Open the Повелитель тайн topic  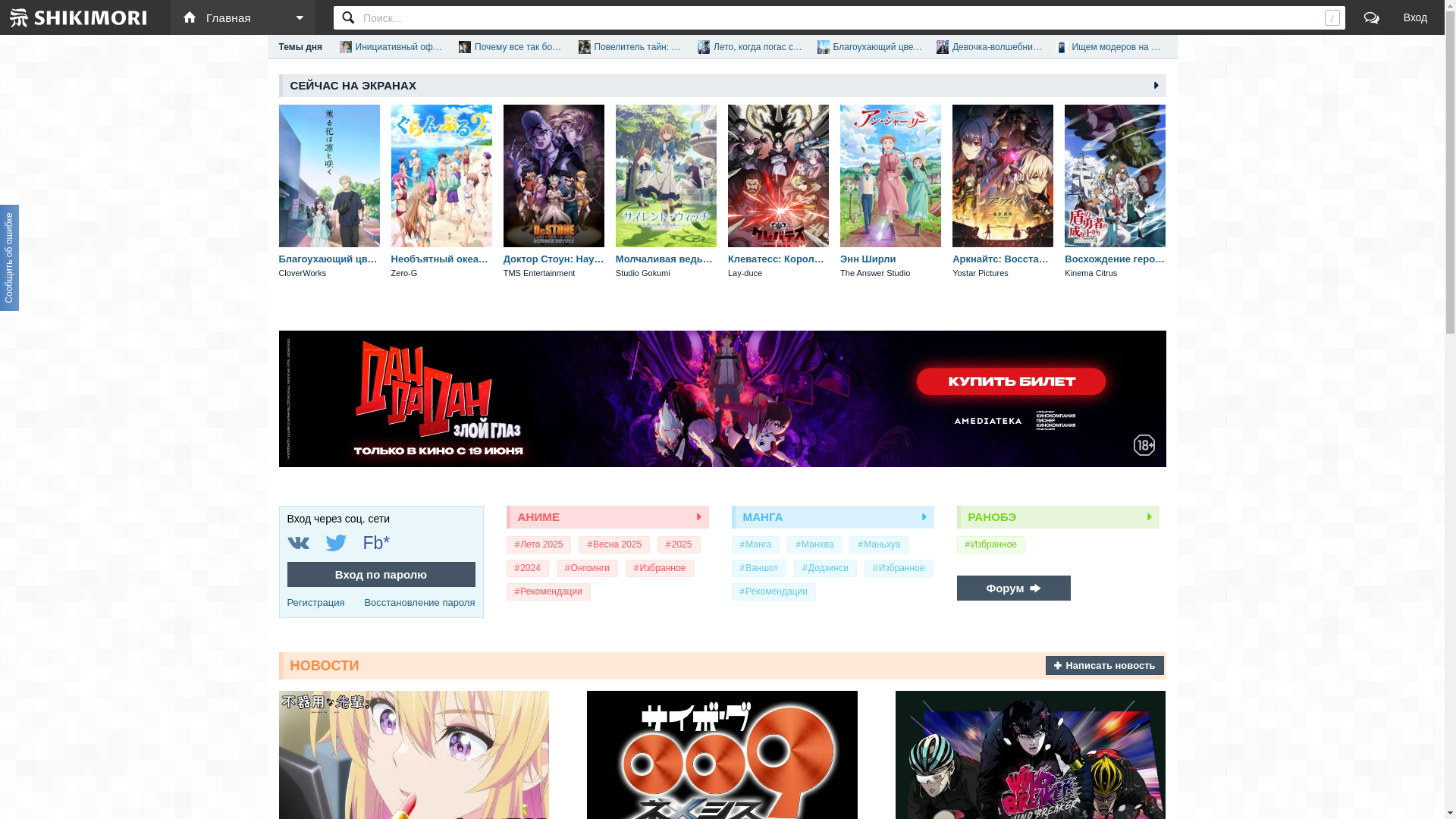[630, 47]
